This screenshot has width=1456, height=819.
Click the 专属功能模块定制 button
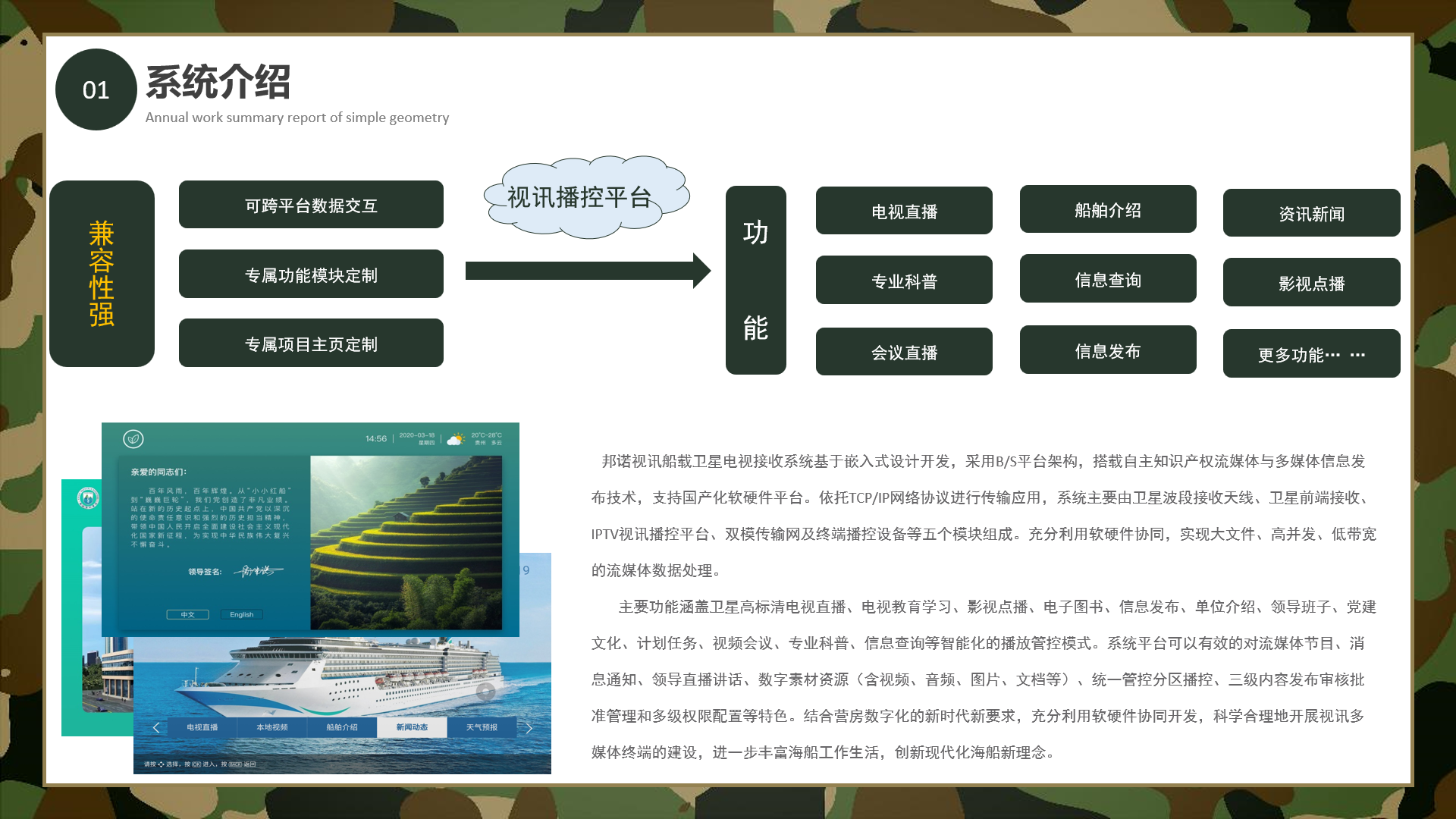[311, 275]
